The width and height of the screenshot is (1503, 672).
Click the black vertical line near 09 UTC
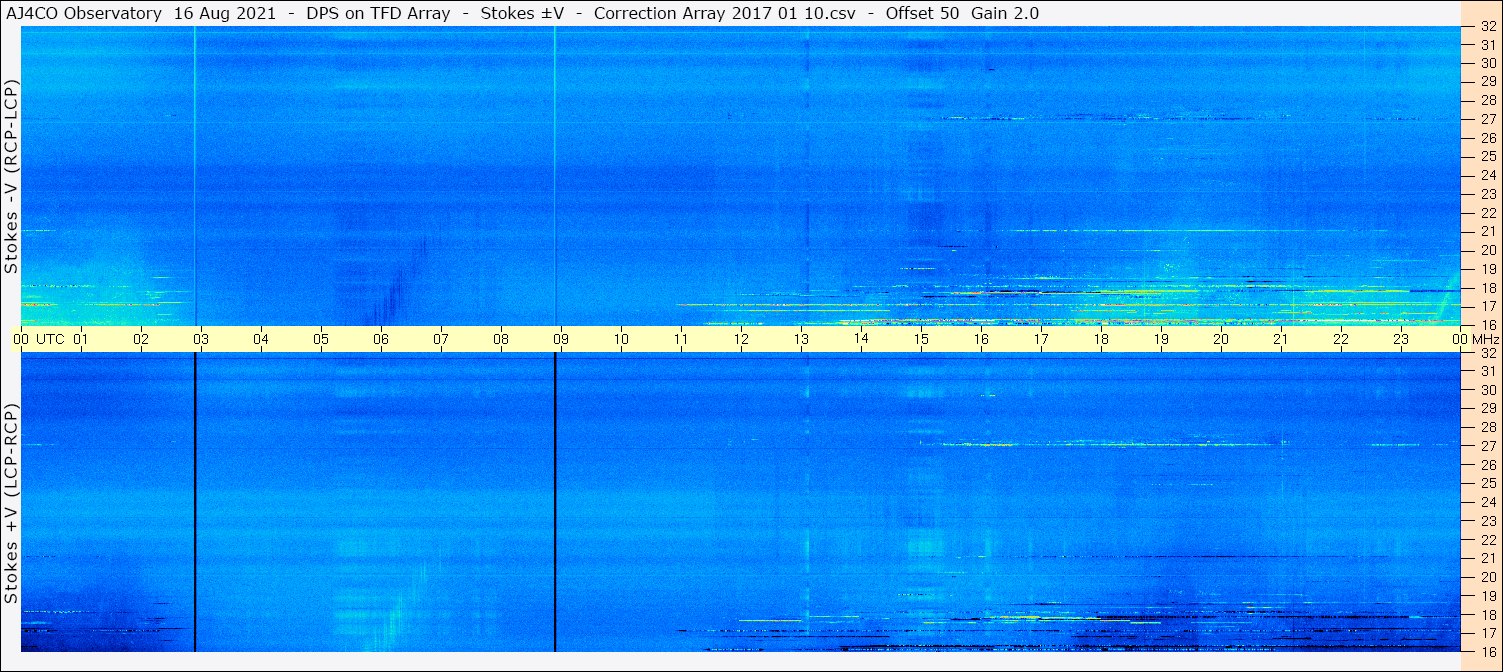point(555,502)
